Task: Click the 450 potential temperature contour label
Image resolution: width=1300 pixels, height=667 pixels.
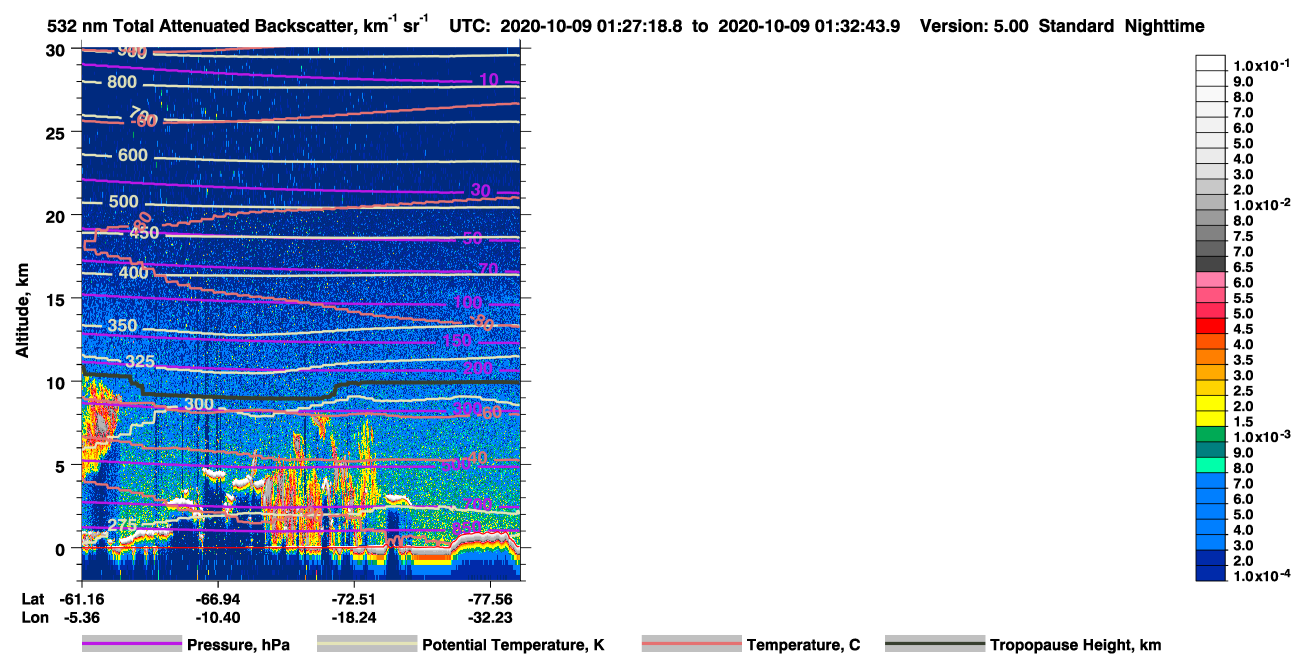Action: pyautogui.click(x=144, y=232)
